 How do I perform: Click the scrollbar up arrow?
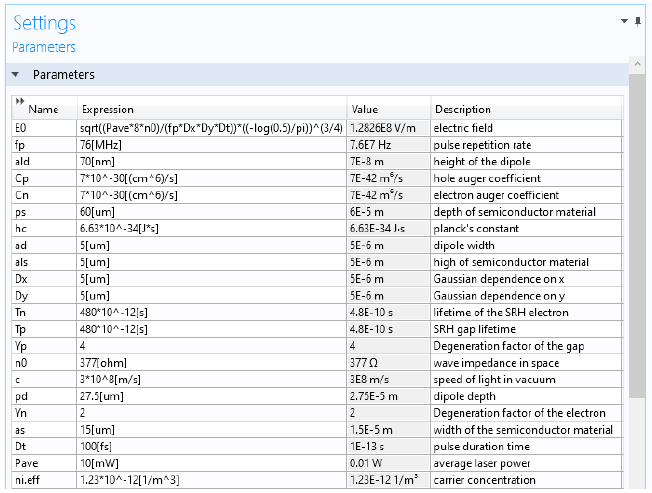[635, 63]
